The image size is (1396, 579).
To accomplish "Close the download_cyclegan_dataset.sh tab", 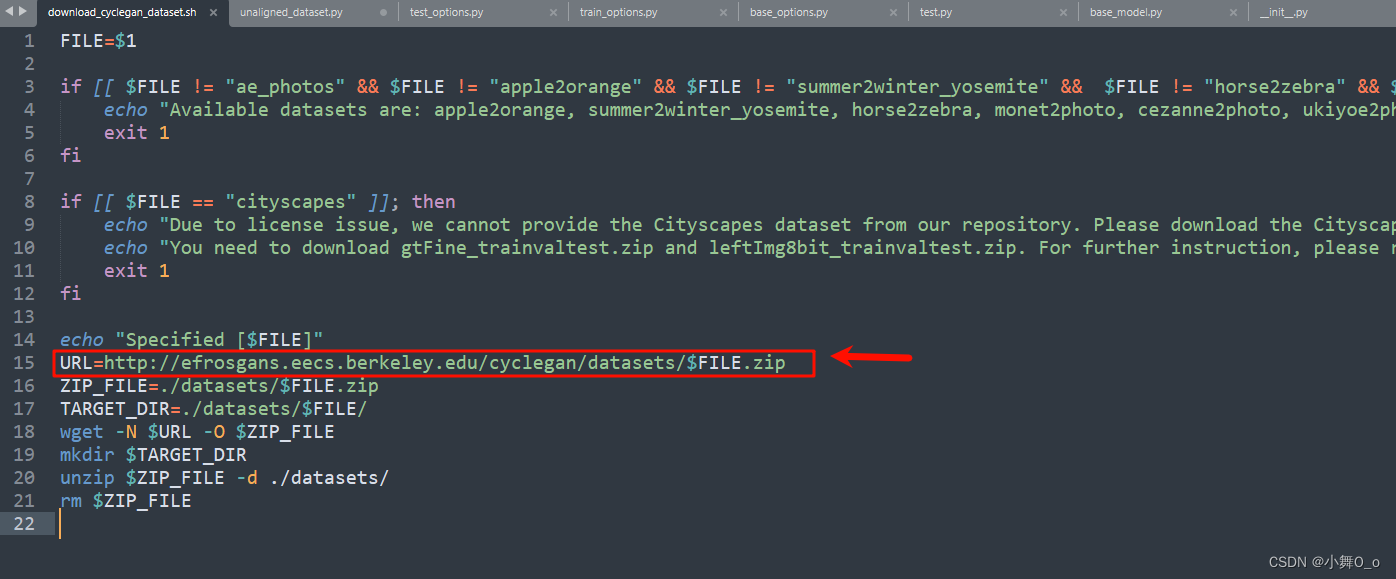I will pyautogui.click(x=212, y=13).
